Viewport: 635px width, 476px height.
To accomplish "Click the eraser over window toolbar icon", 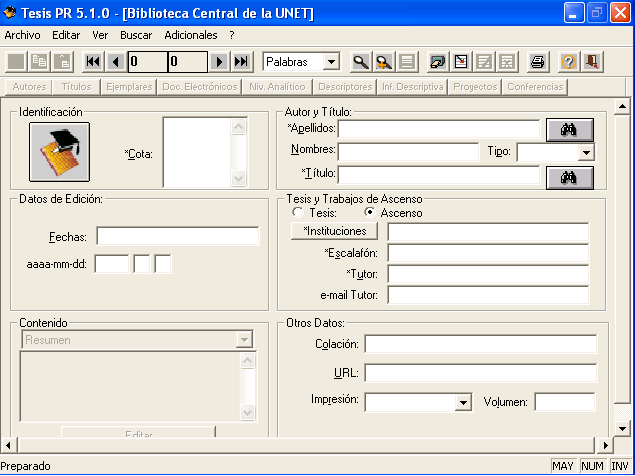I will pyautogui.click(x=438, y=62).
